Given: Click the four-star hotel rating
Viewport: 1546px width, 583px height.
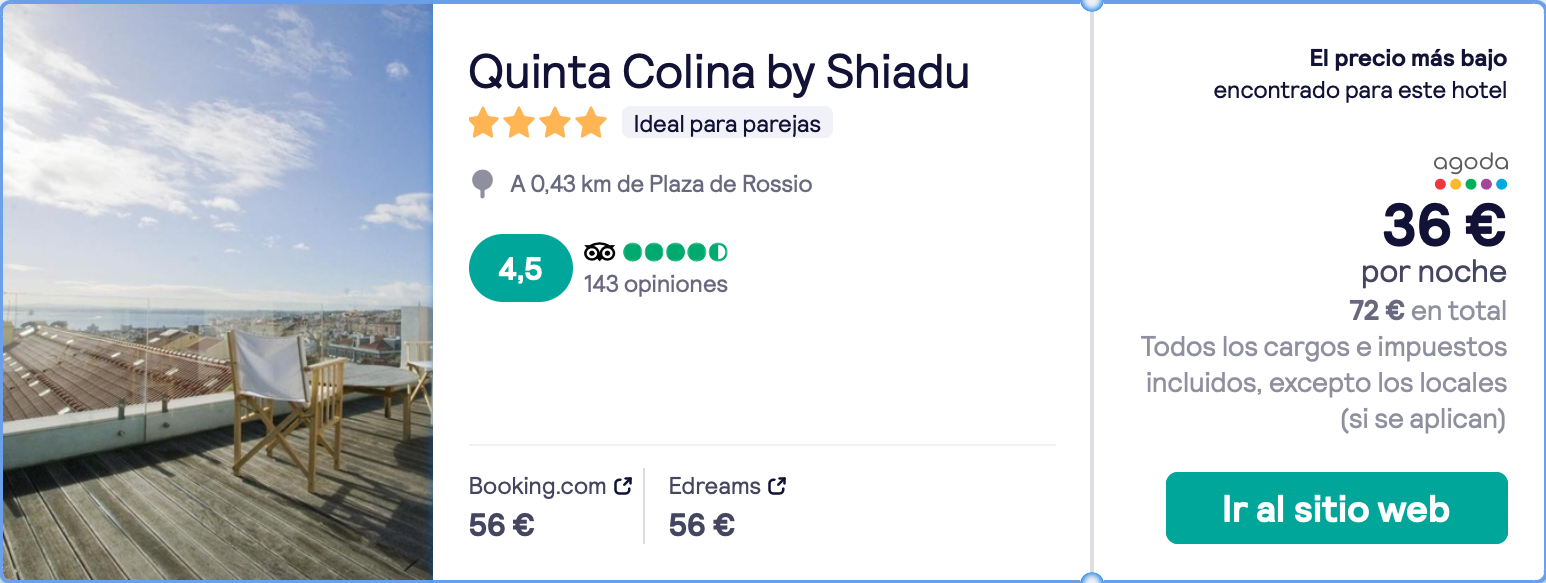Looking at the screenshot, I should [538, 124].
